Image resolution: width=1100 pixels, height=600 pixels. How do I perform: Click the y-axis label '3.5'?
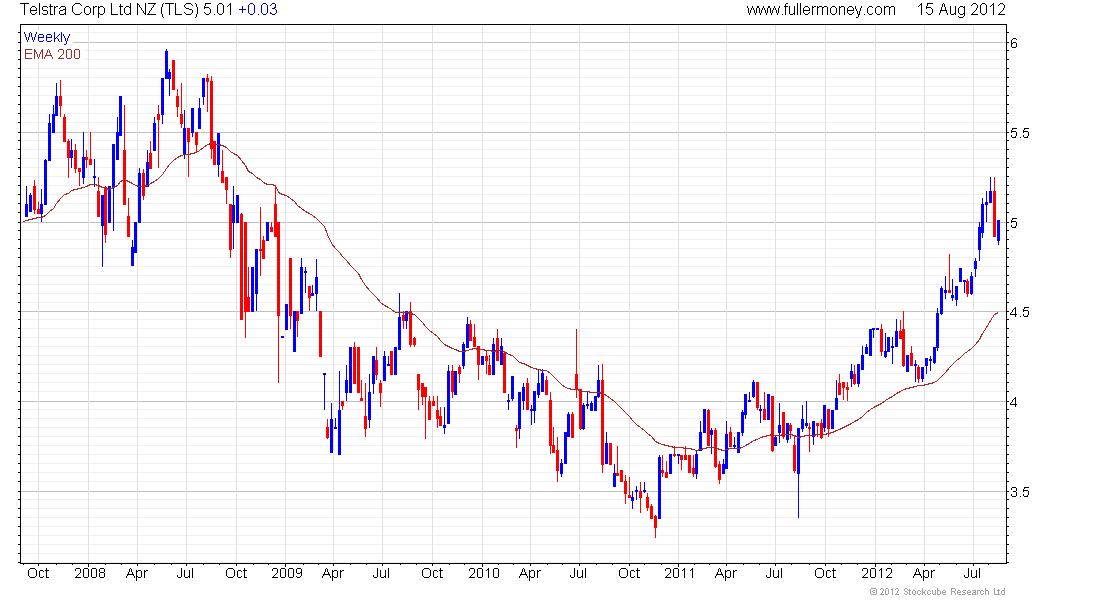[1019, 492]
